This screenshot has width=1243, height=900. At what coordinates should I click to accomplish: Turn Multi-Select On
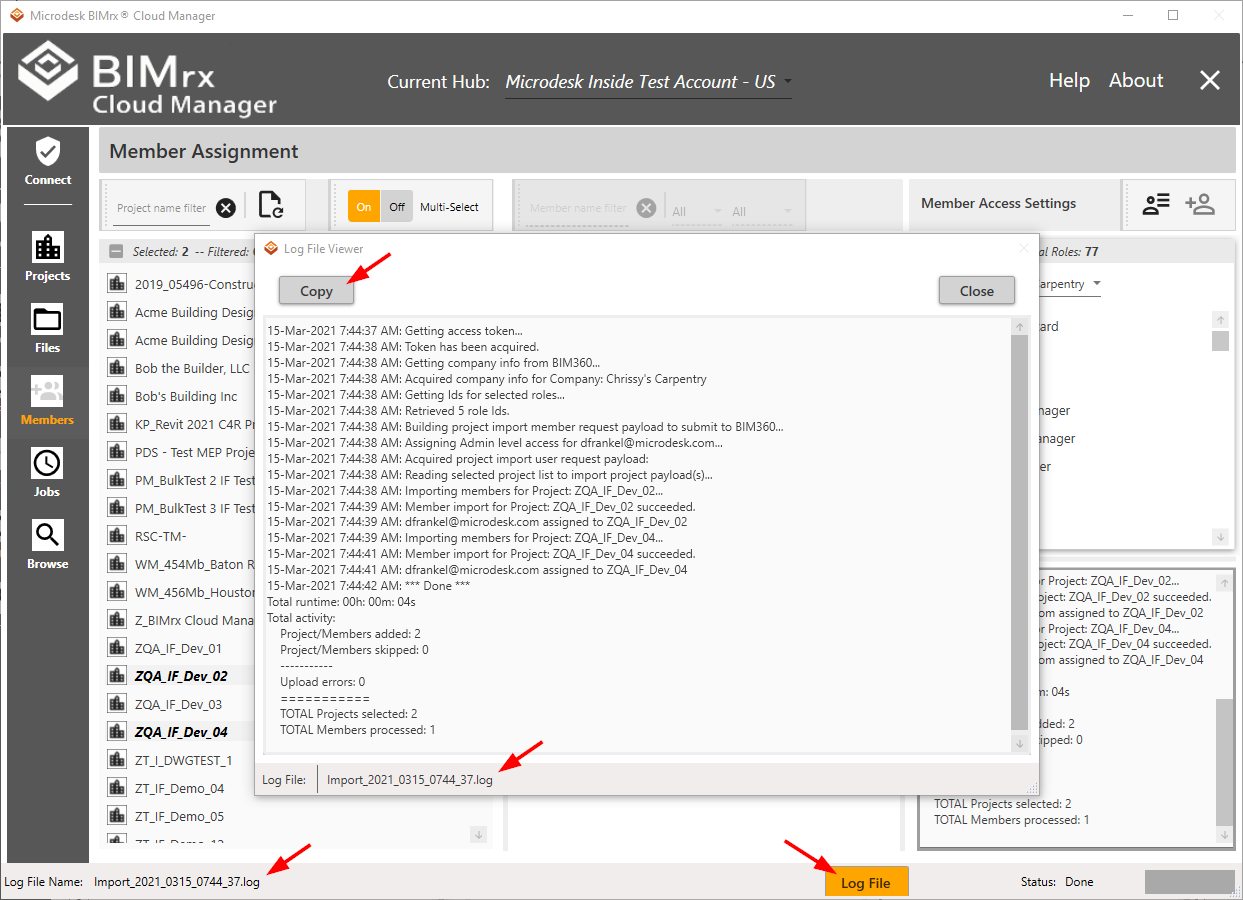tap(364, 207)
